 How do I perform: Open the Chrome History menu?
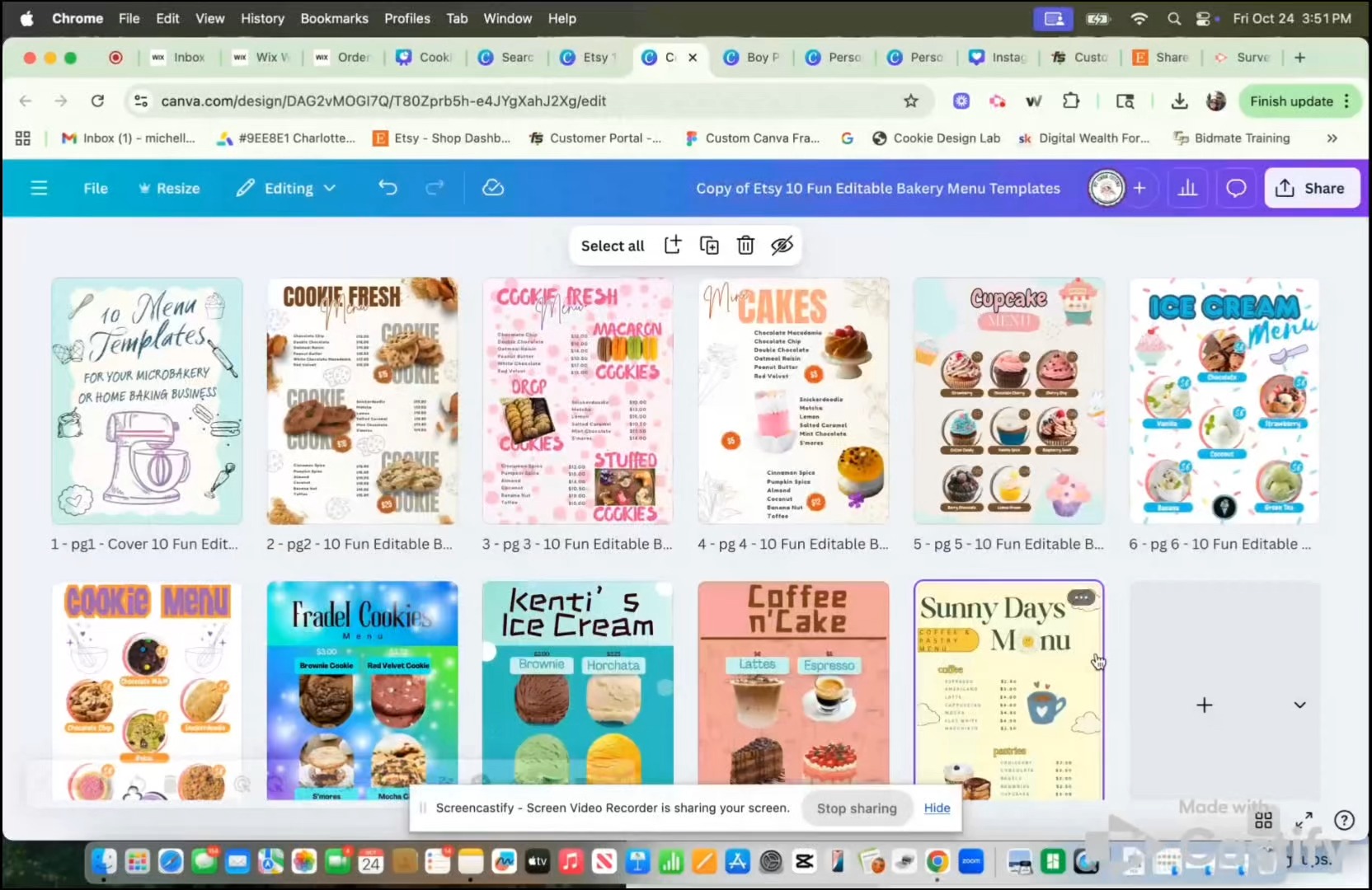pos(261,18)
